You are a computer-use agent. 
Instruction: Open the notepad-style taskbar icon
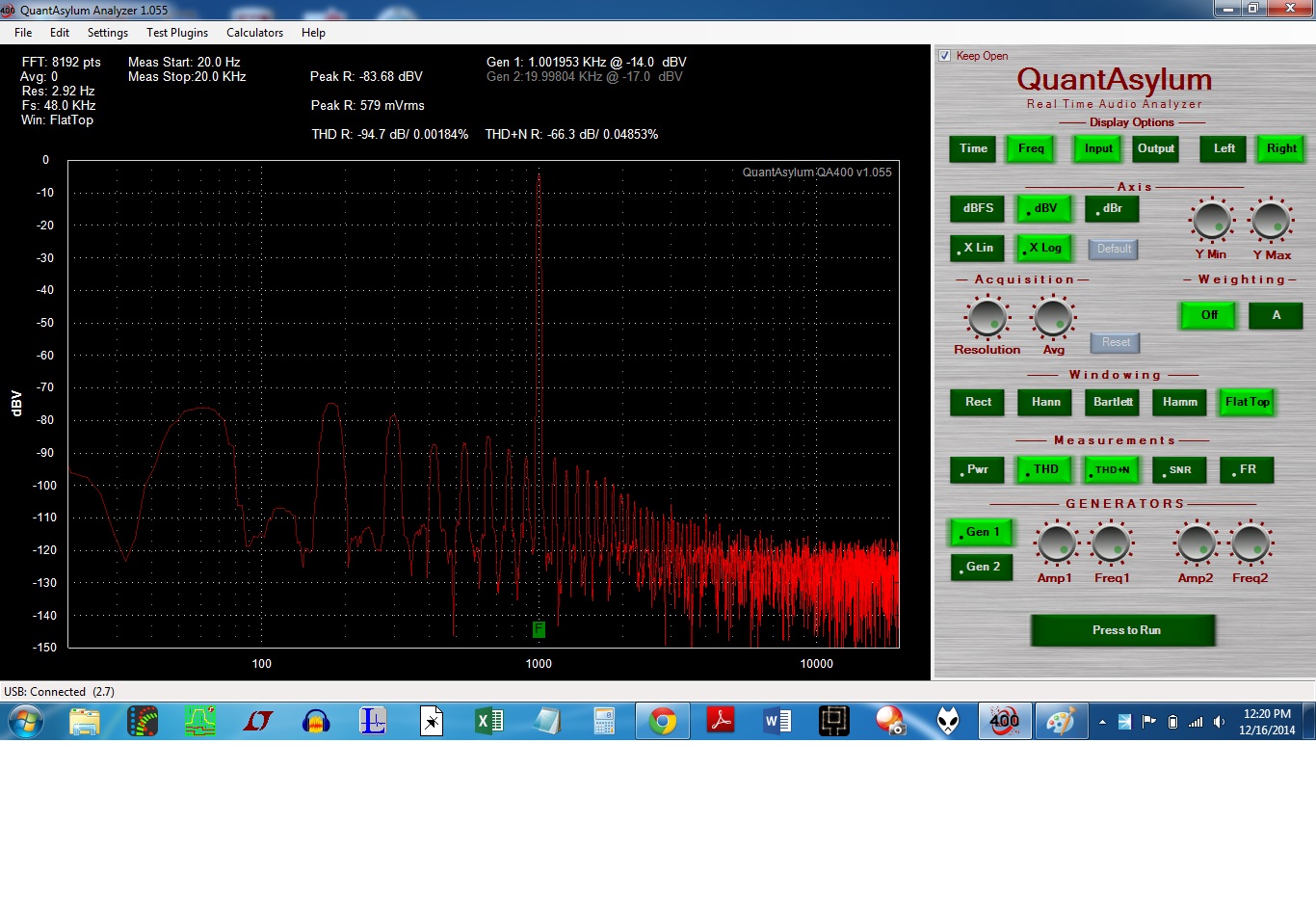pos(547,721)
